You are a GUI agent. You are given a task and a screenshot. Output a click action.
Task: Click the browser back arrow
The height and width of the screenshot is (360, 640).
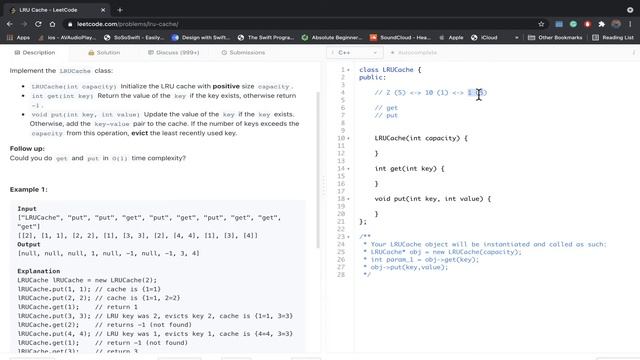point(9,24)
